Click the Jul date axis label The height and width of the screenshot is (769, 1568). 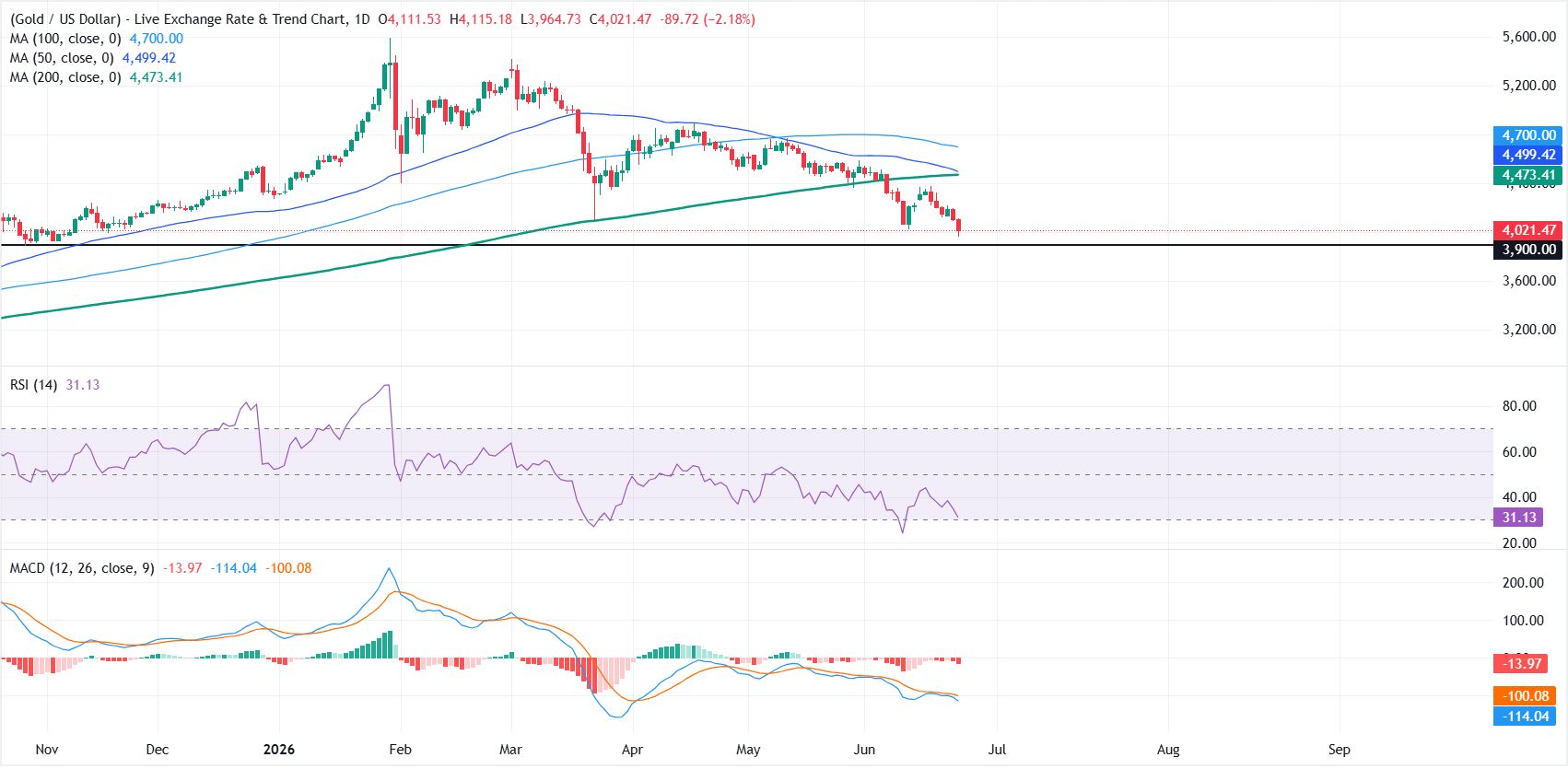pyautogui.click(x=997, y=750)
